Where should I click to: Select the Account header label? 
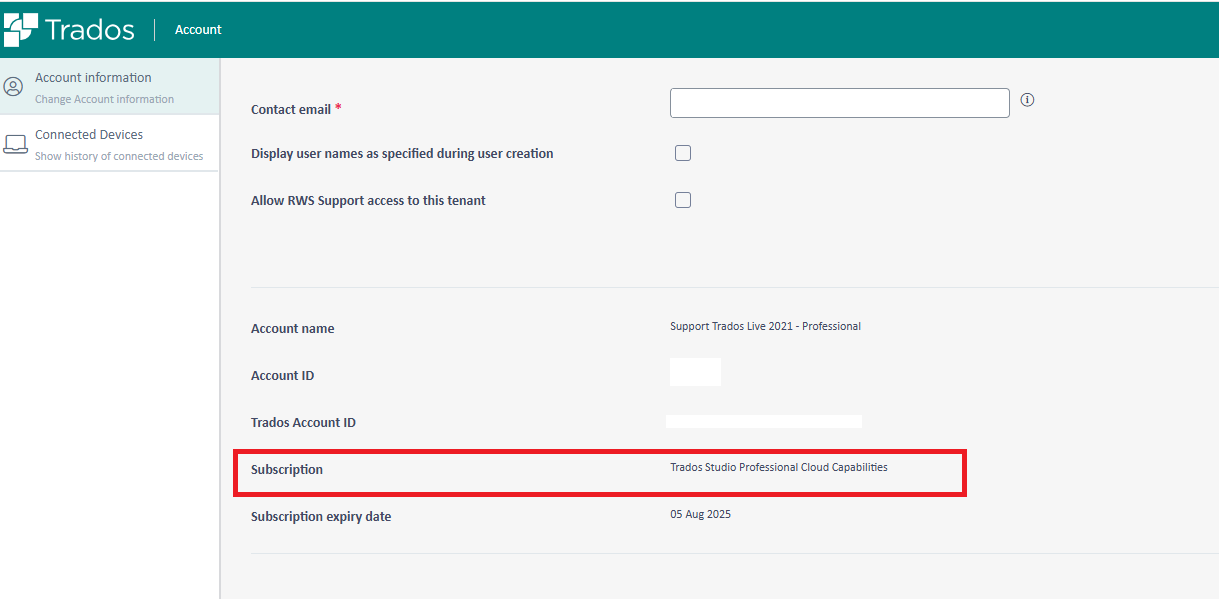point(198,30)
